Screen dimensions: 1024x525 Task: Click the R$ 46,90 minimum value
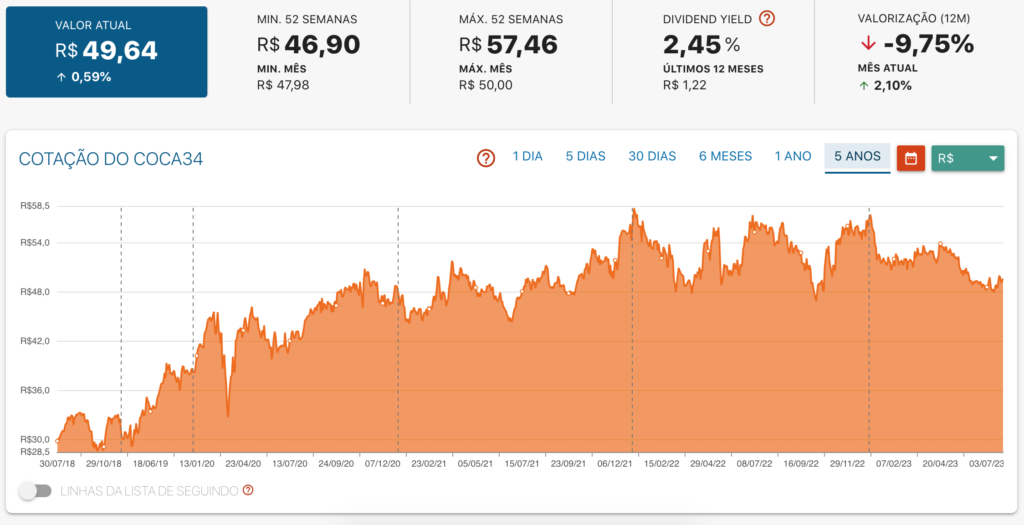point(308,45)
